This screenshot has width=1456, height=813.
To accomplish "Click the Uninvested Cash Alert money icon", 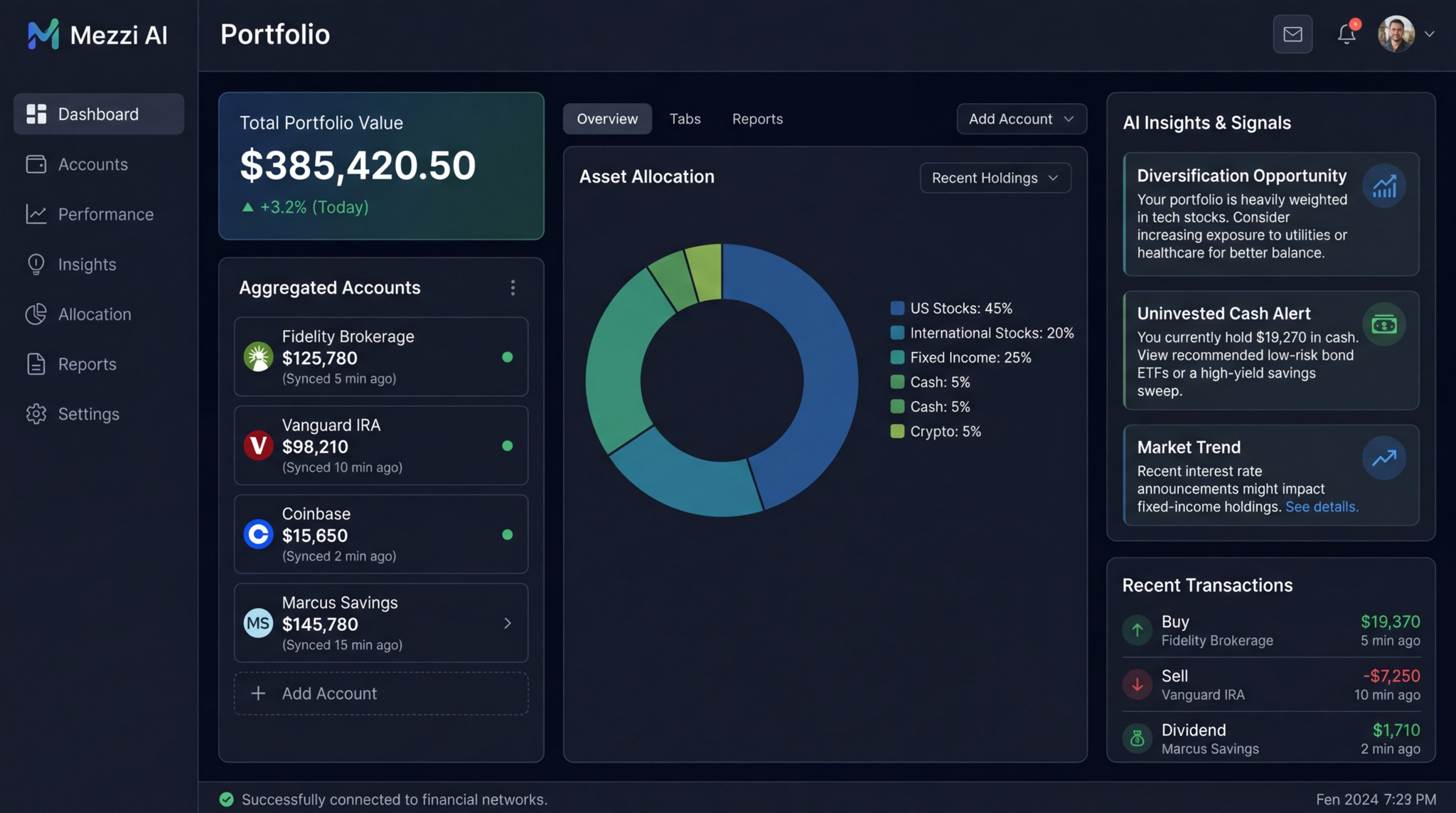I will coord(1383,325).
